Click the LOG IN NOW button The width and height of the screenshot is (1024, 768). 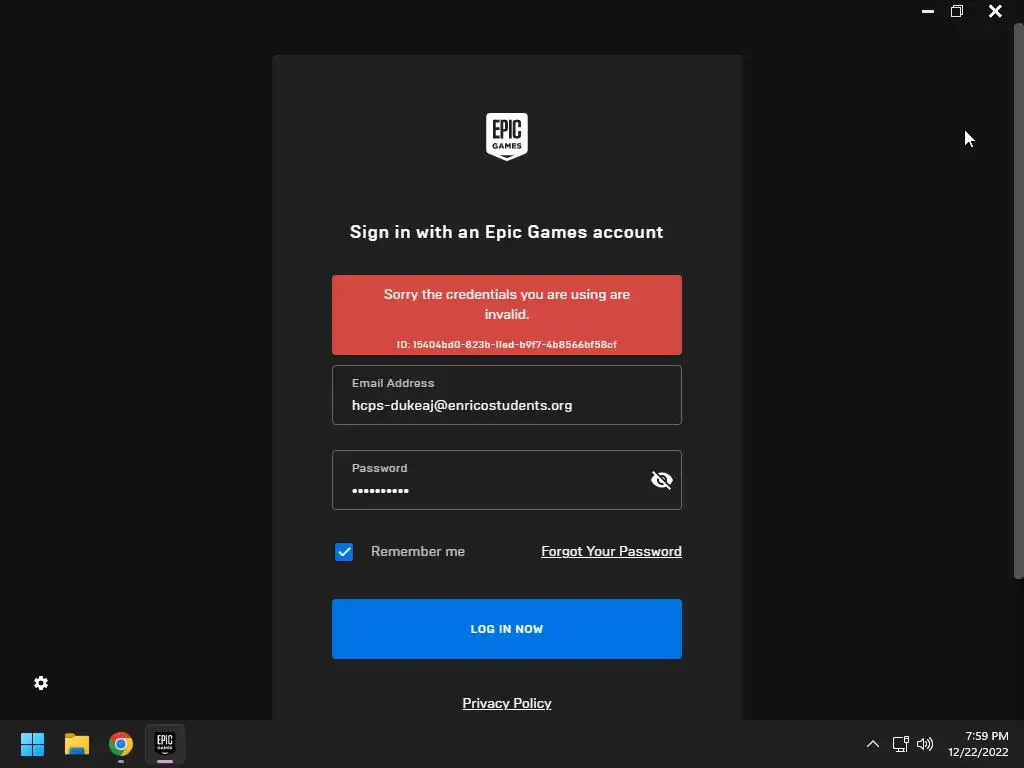(507, 629)
